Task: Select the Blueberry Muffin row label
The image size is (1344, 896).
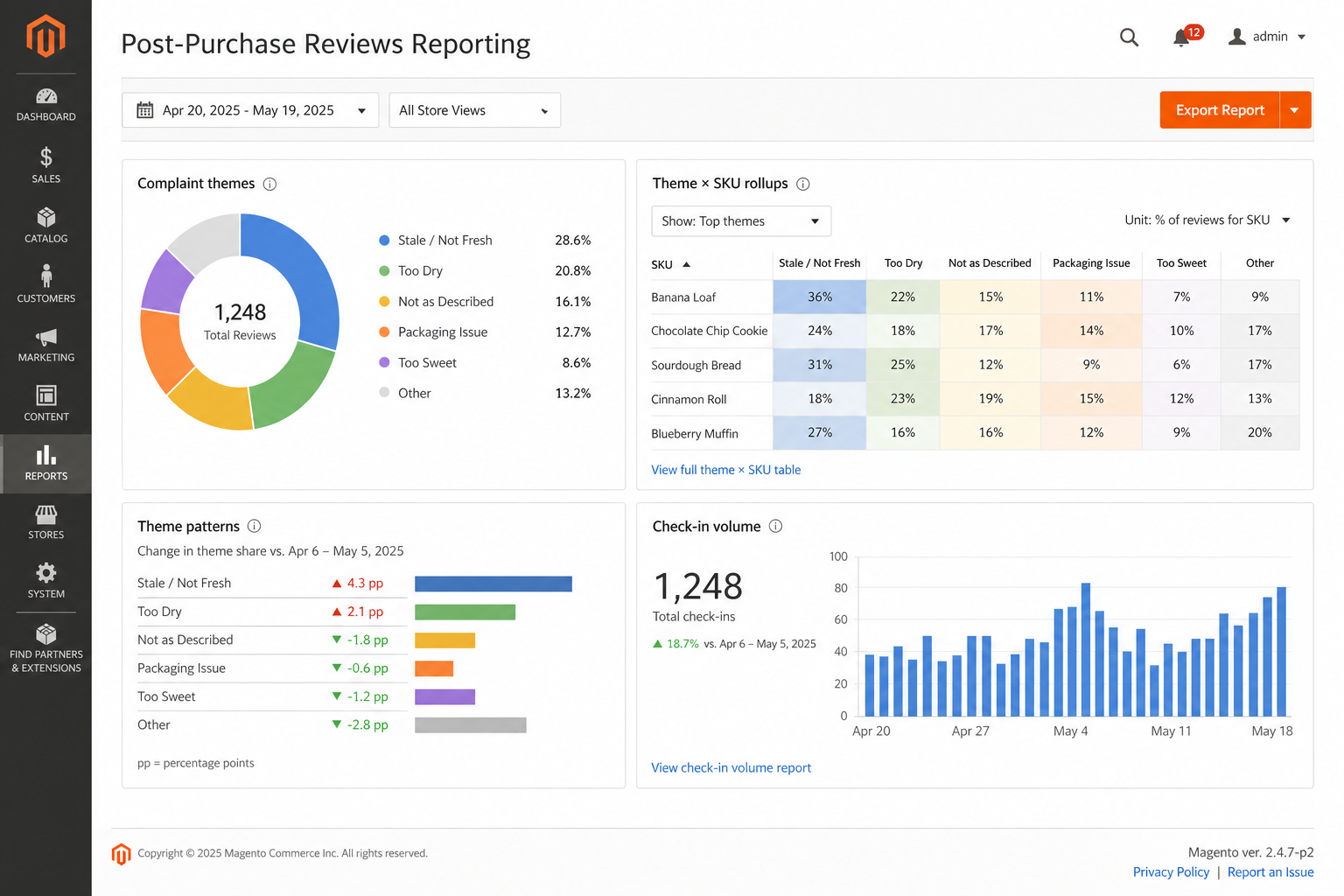Action: tap(695, 433)
